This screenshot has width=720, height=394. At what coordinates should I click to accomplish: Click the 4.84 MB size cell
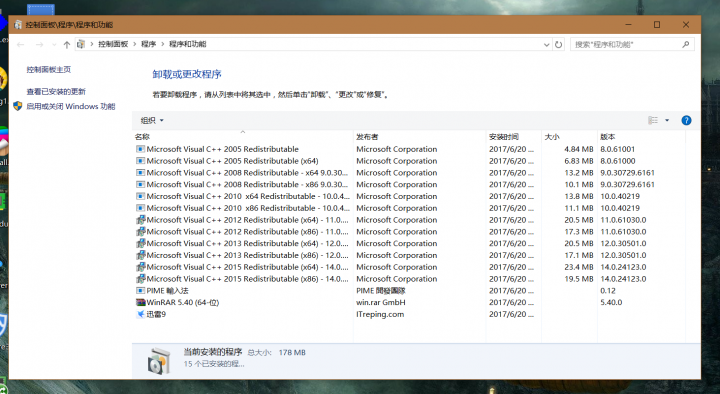point(579,149)
